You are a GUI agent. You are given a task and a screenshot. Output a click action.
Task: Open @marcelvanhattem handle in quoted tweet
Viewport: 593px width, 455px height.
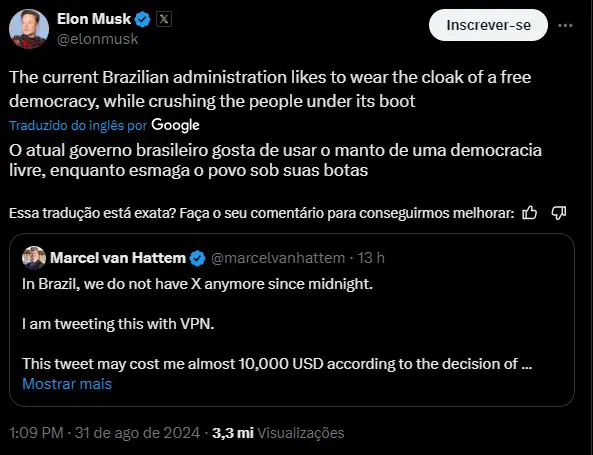click(x=278, y=258)
